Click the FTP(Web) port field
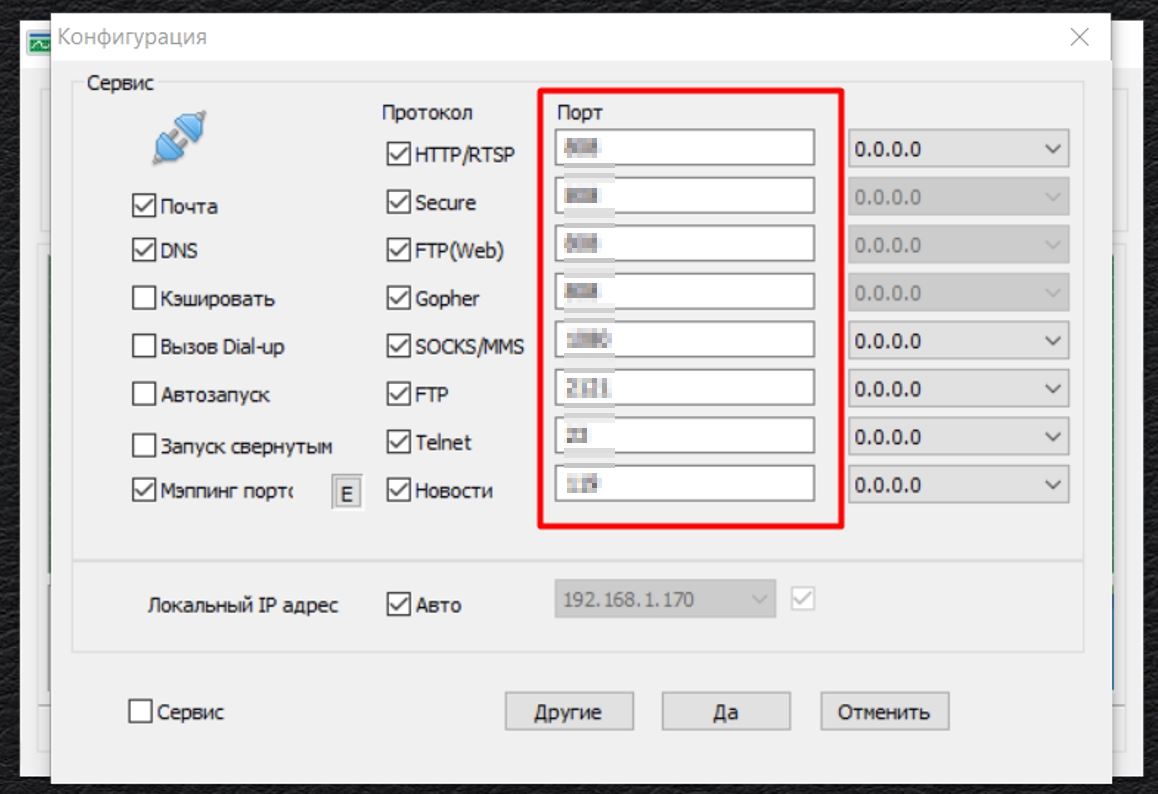Image resolution: width=1158 pixels, height=794 pixels. (685, 244)
